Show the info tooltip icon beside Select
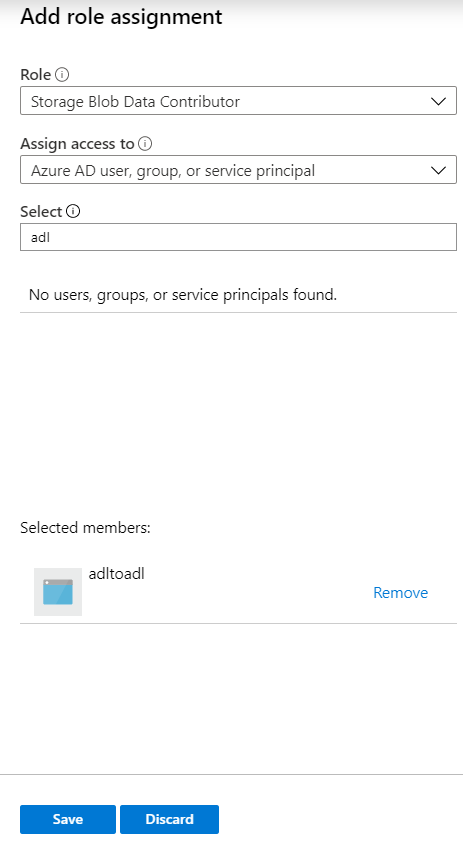The height and width of the screenshot is (847, 463). (x=73, y=211)
